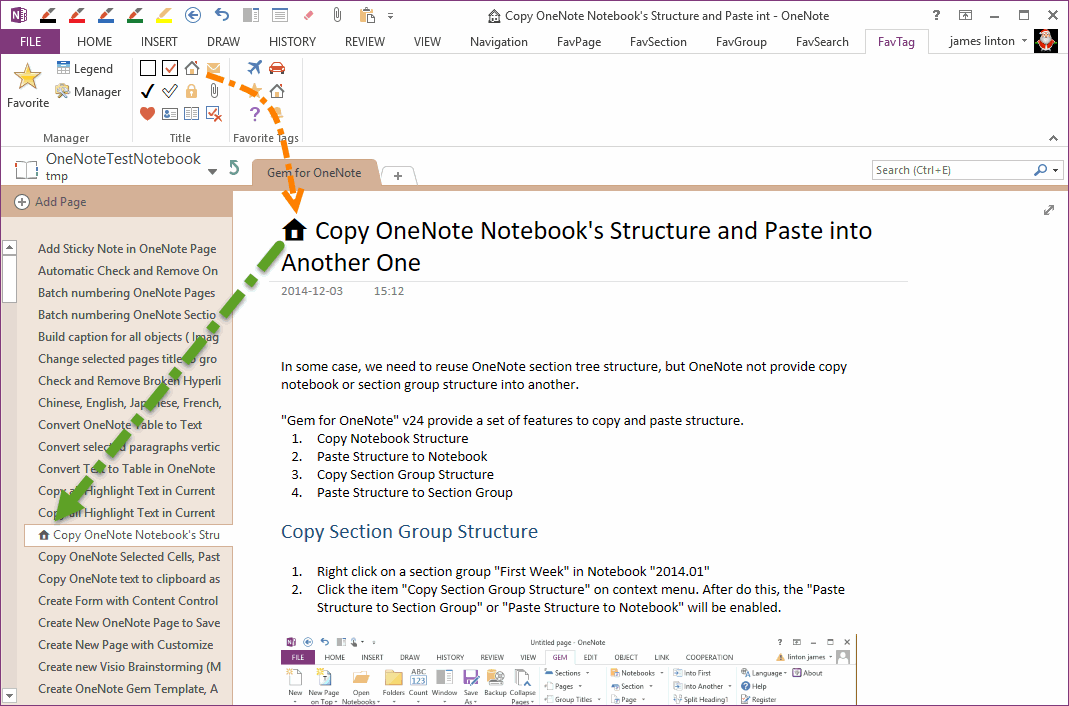This screenshot has width=1069, height=706.
Task: Apply the airplane favorite tag
Action: (x=254, y=67)
